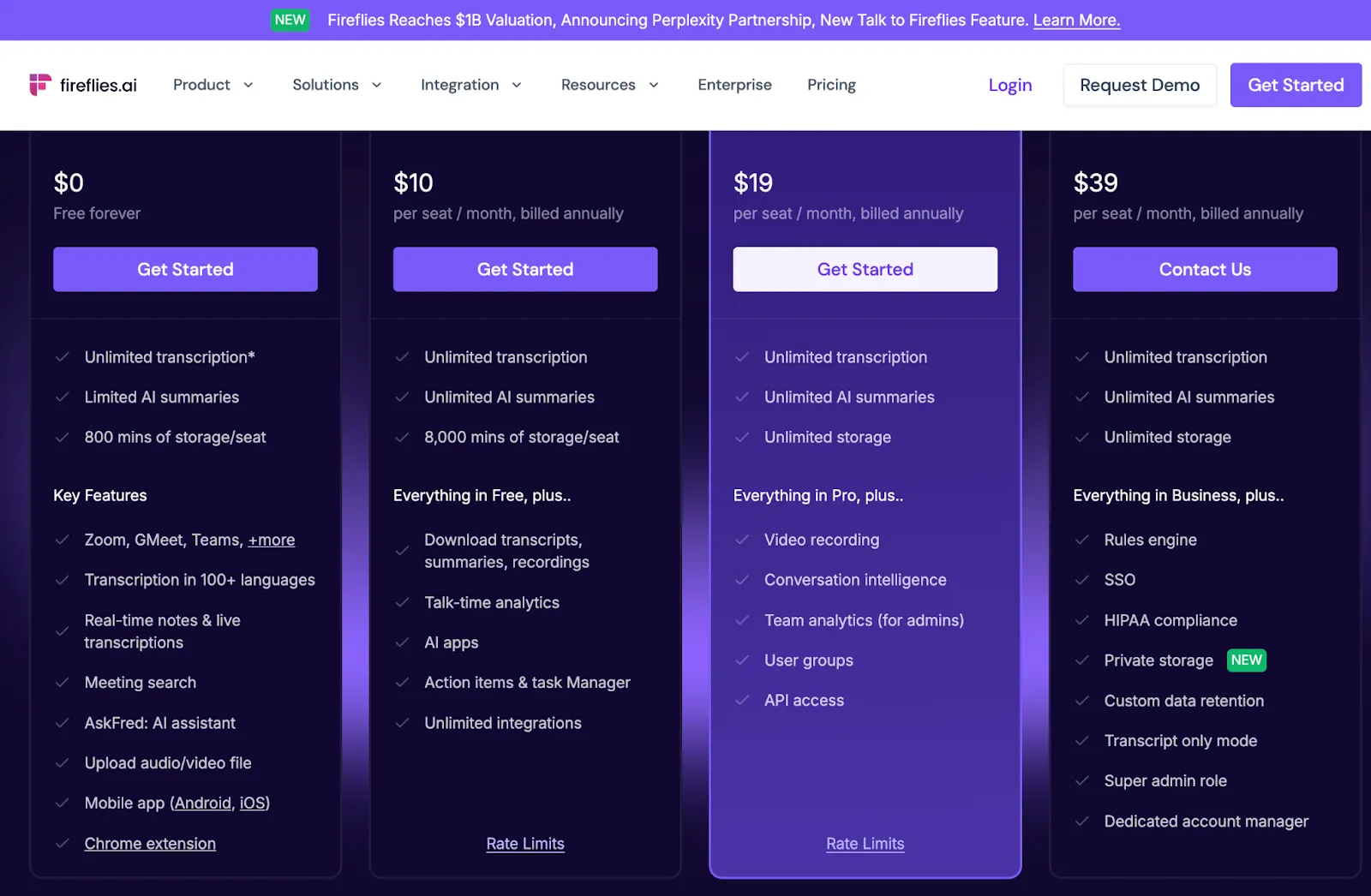Expand the Product menu chevron
1371x896 pixels.
[248, 85]
